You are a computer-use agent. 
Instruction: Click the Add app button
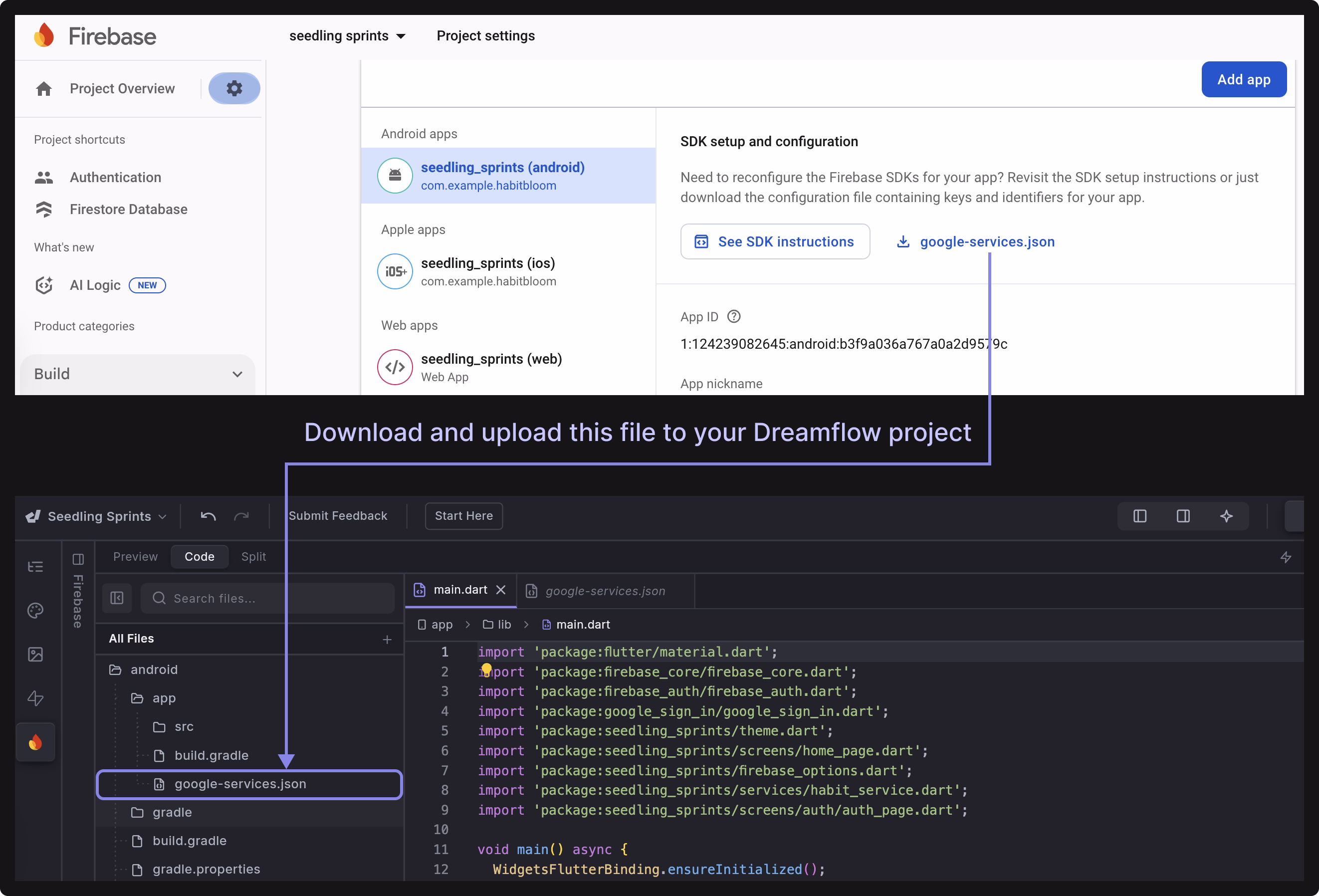tap(1244, 79)
